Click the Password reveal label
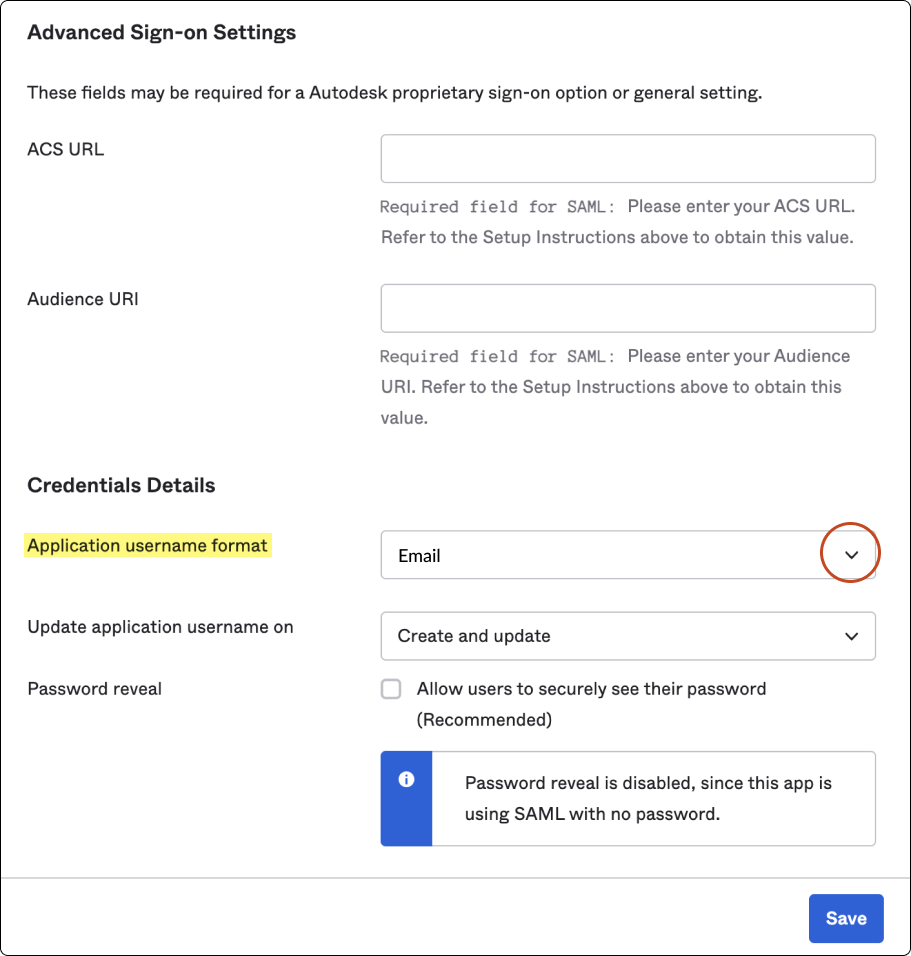This screenshot has width=911, height=956. click(x=95, y=688)
